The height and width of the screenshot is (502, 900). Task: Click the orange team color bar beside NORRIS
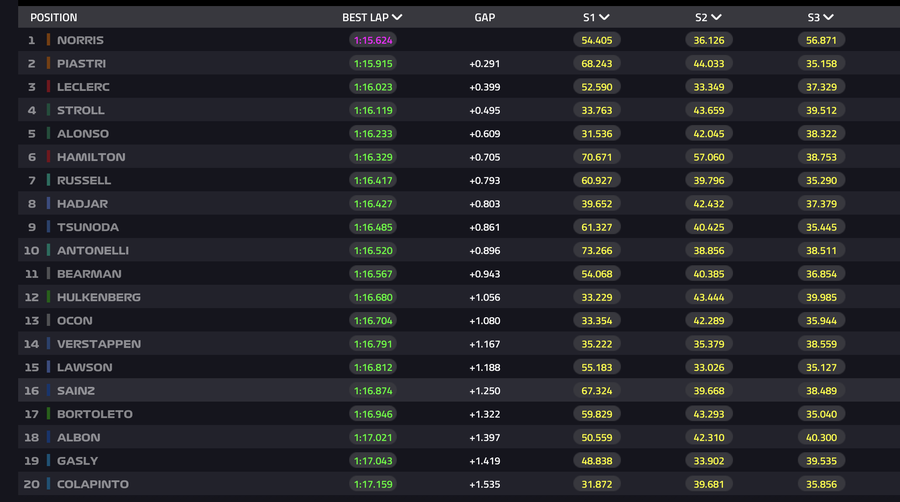click(x=48, y=40)
